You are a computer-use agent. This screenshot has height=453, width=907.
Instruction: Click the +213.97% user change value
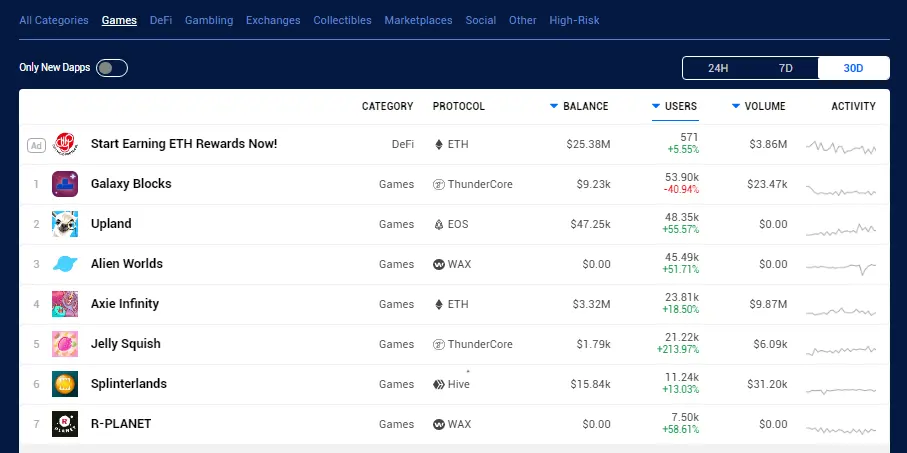pyautogui.click(x=678, y=349)
